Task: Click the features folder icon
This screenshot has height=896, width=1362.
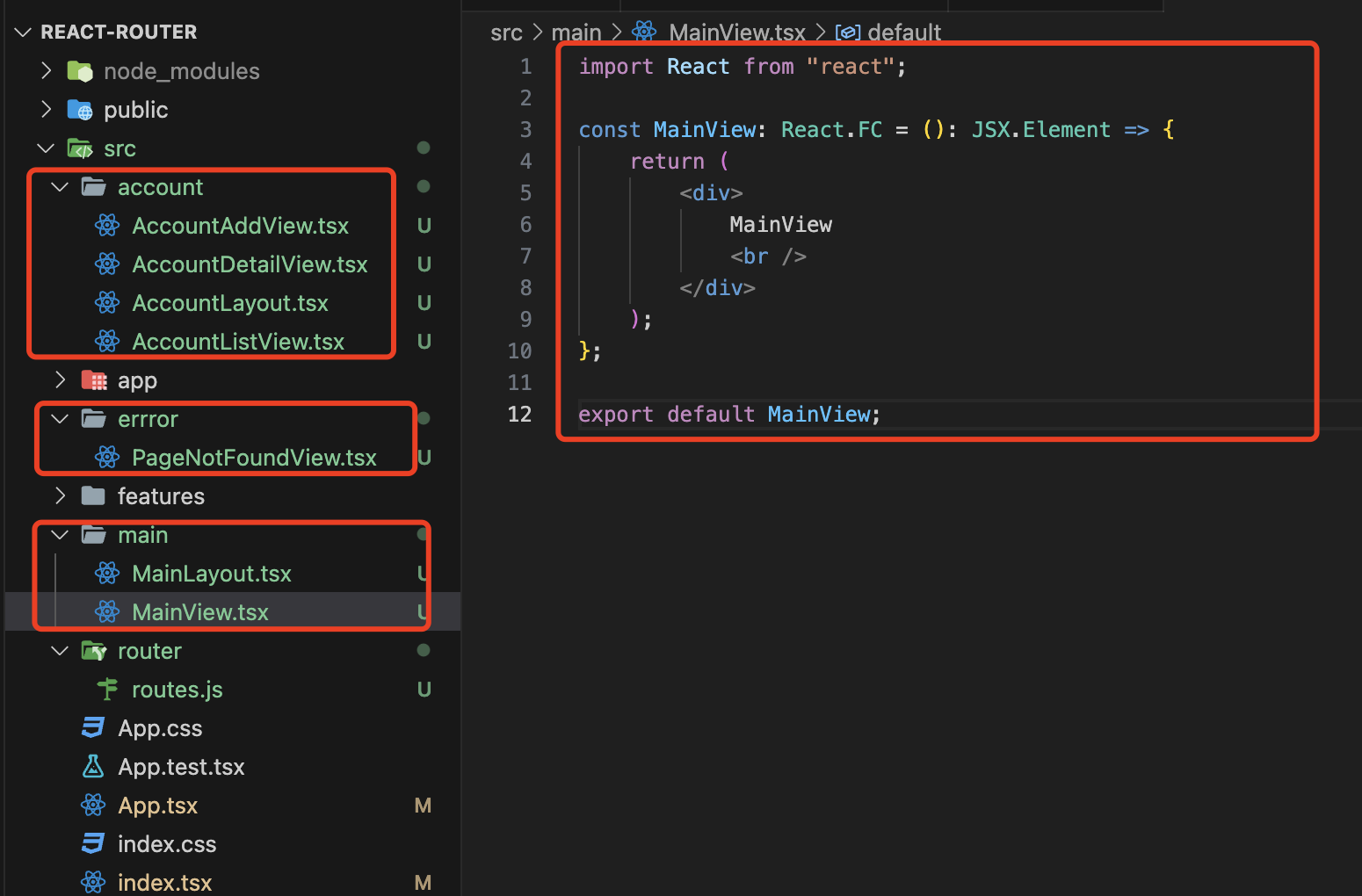Action: tap(93, 496)
